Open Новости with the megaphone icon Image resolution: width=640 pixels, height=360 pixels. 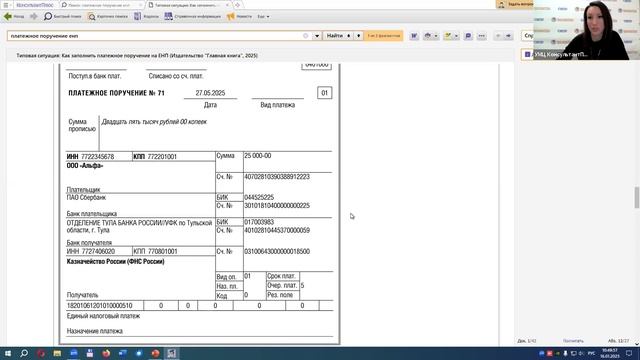239,16
